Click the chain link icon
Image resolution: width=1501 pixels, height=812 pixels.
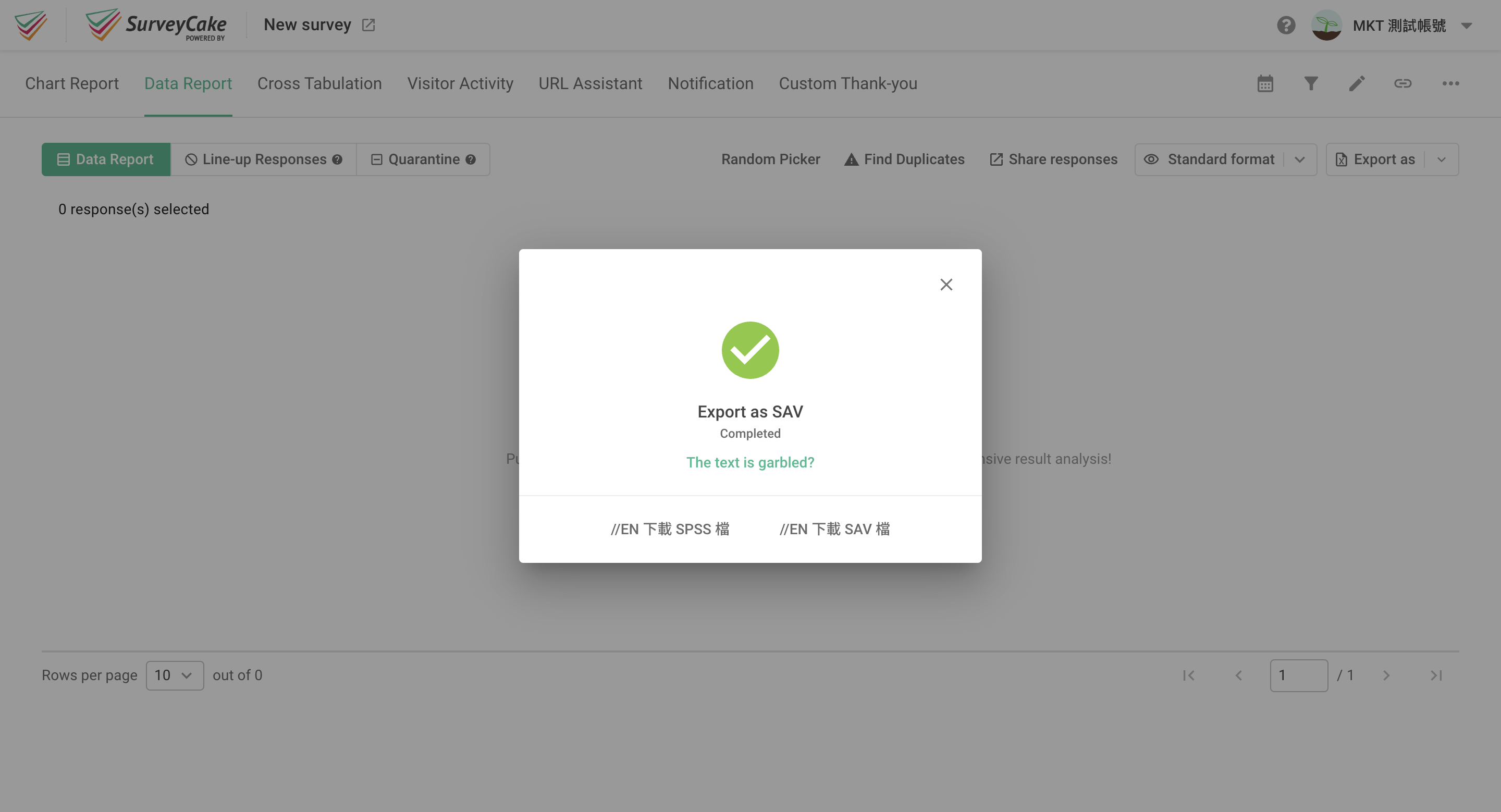point(1402,83)
